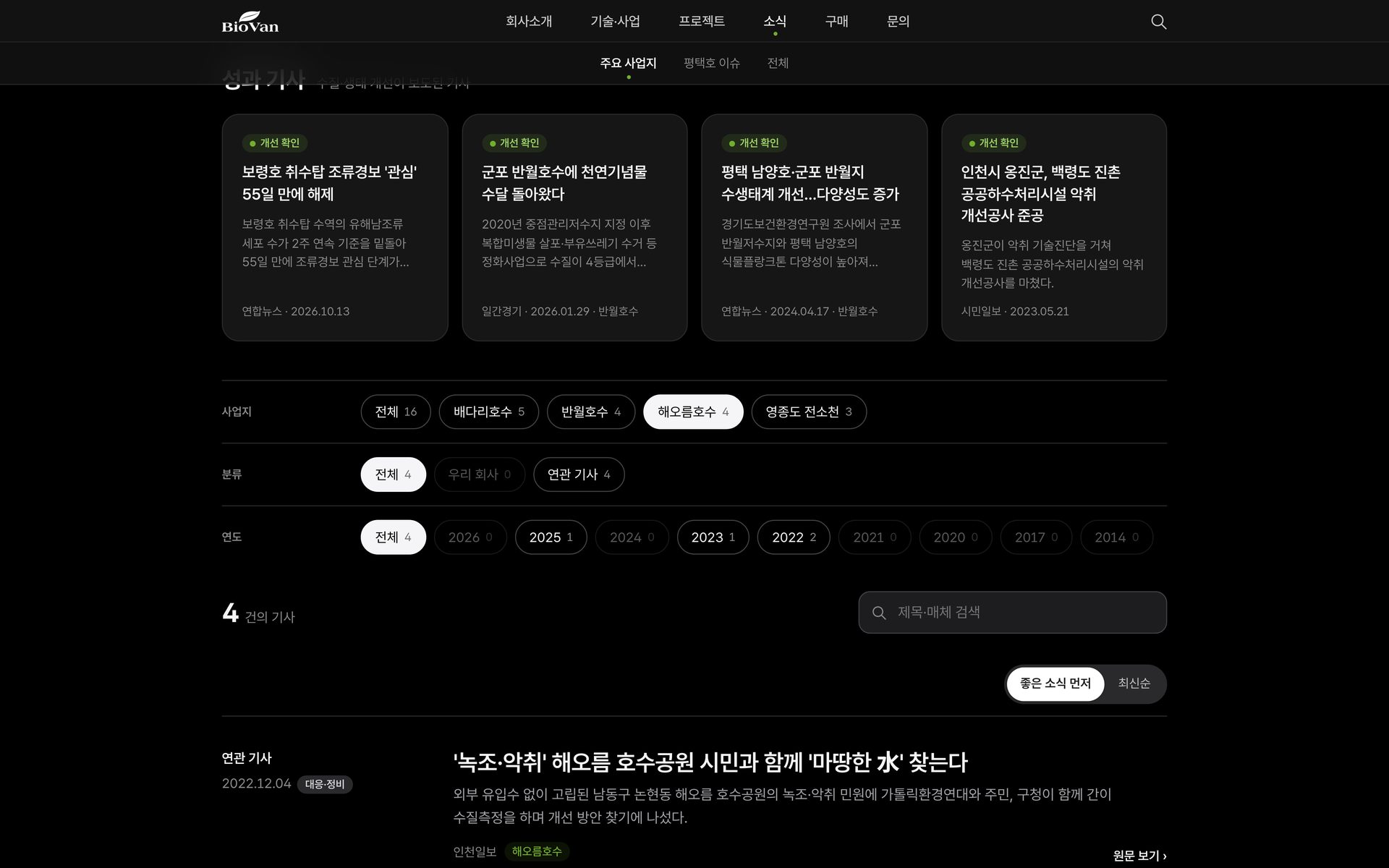This screenshot has height=868, width=1389.
Task: Open the 군포 반월호수에 천연기념물 수달 card
Action: (574, 227)
